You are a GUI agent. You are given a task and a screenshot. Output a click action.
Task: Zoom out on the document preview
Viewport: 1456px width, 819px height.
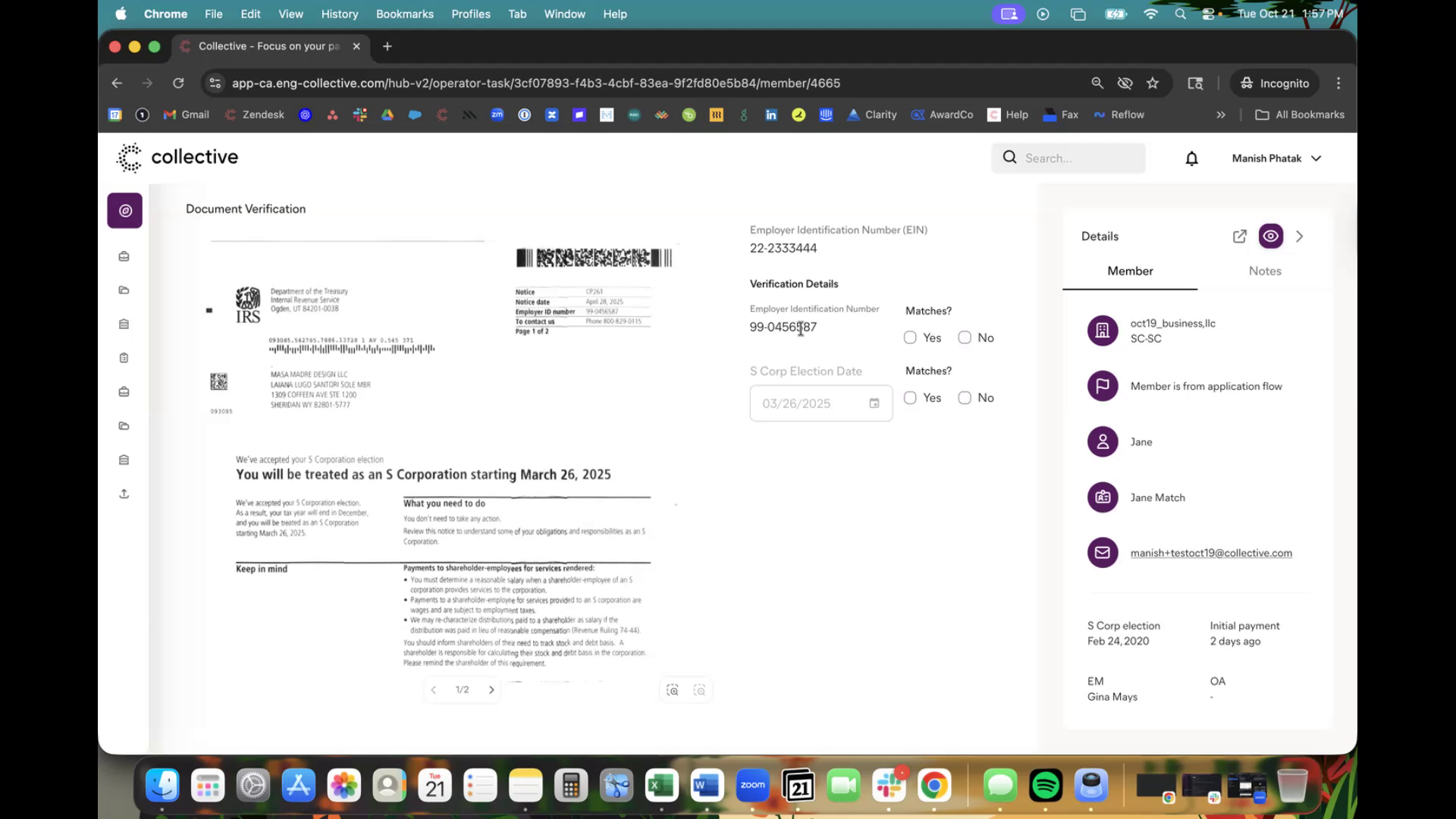pos(700,690)
